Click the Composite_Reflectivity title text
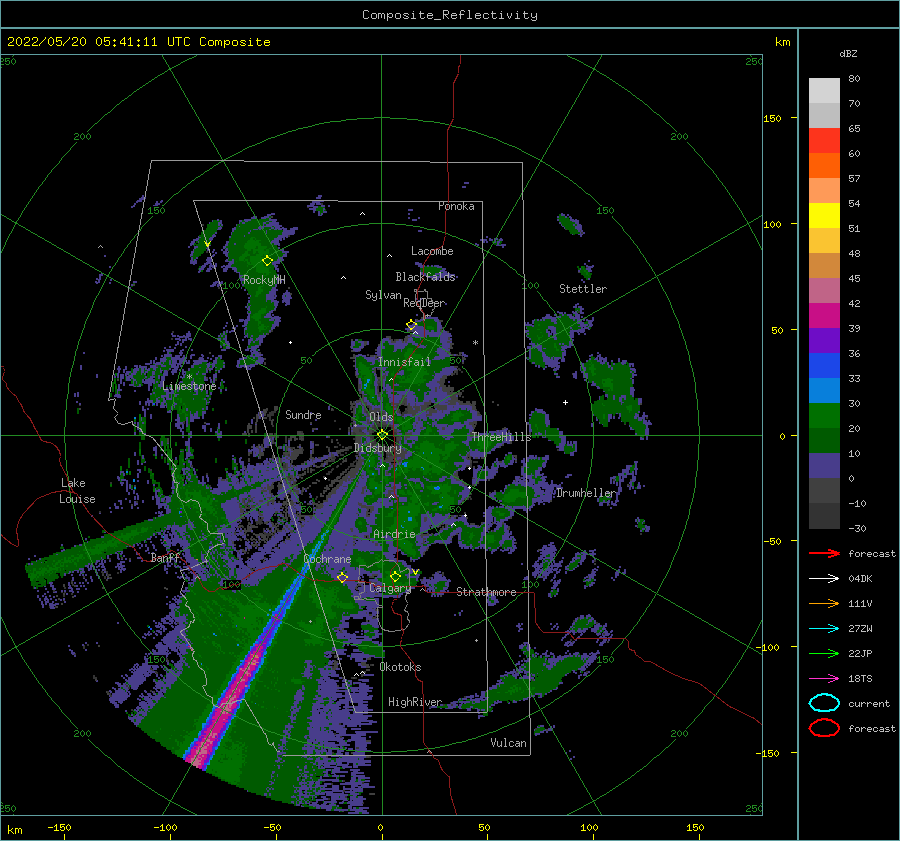Image resolution: width=900 pixels, height=841 pixels. pos(450,15)
